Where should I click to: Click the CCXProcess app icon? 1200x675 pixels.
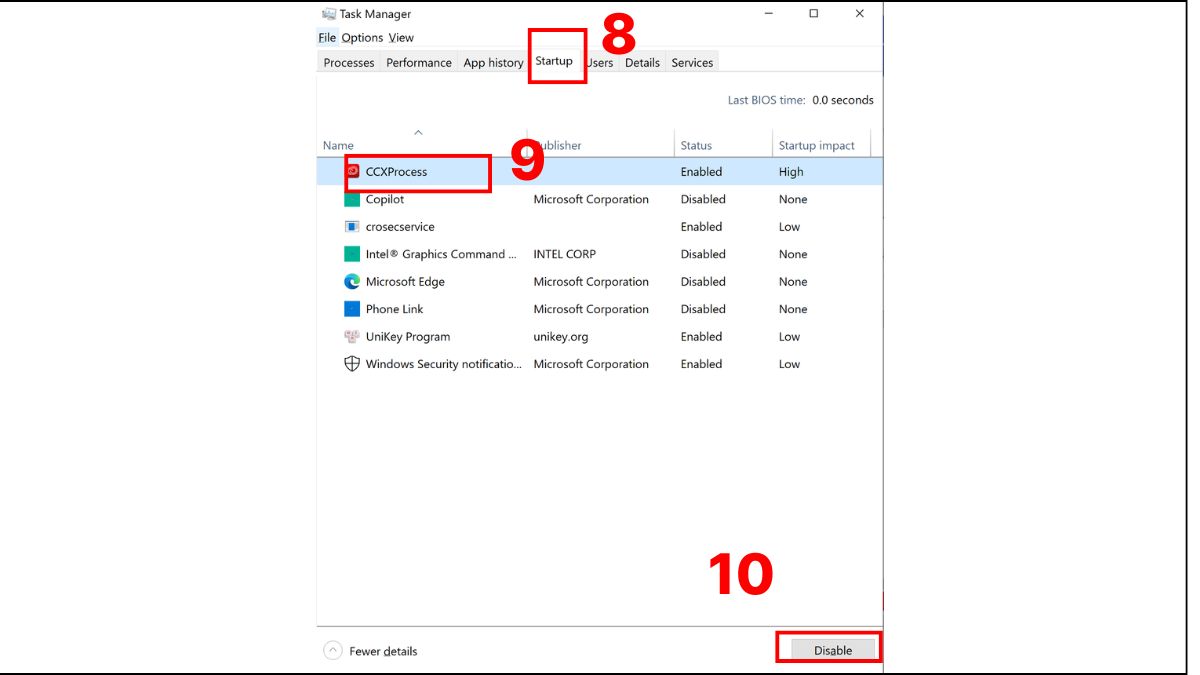[352, 172]
